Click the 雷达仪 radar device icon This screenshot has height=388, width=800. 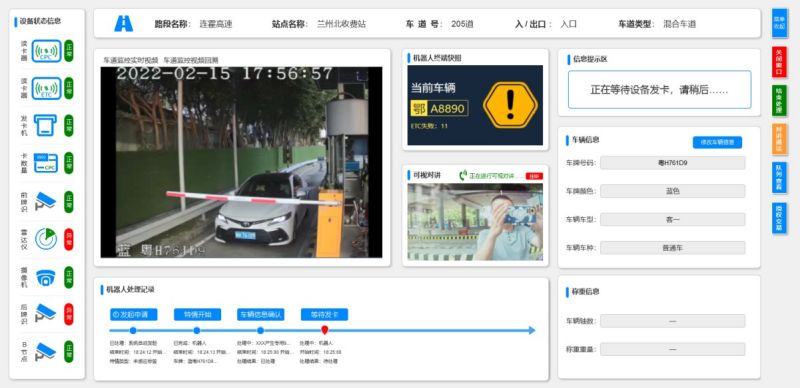click(x=46, y=239)
